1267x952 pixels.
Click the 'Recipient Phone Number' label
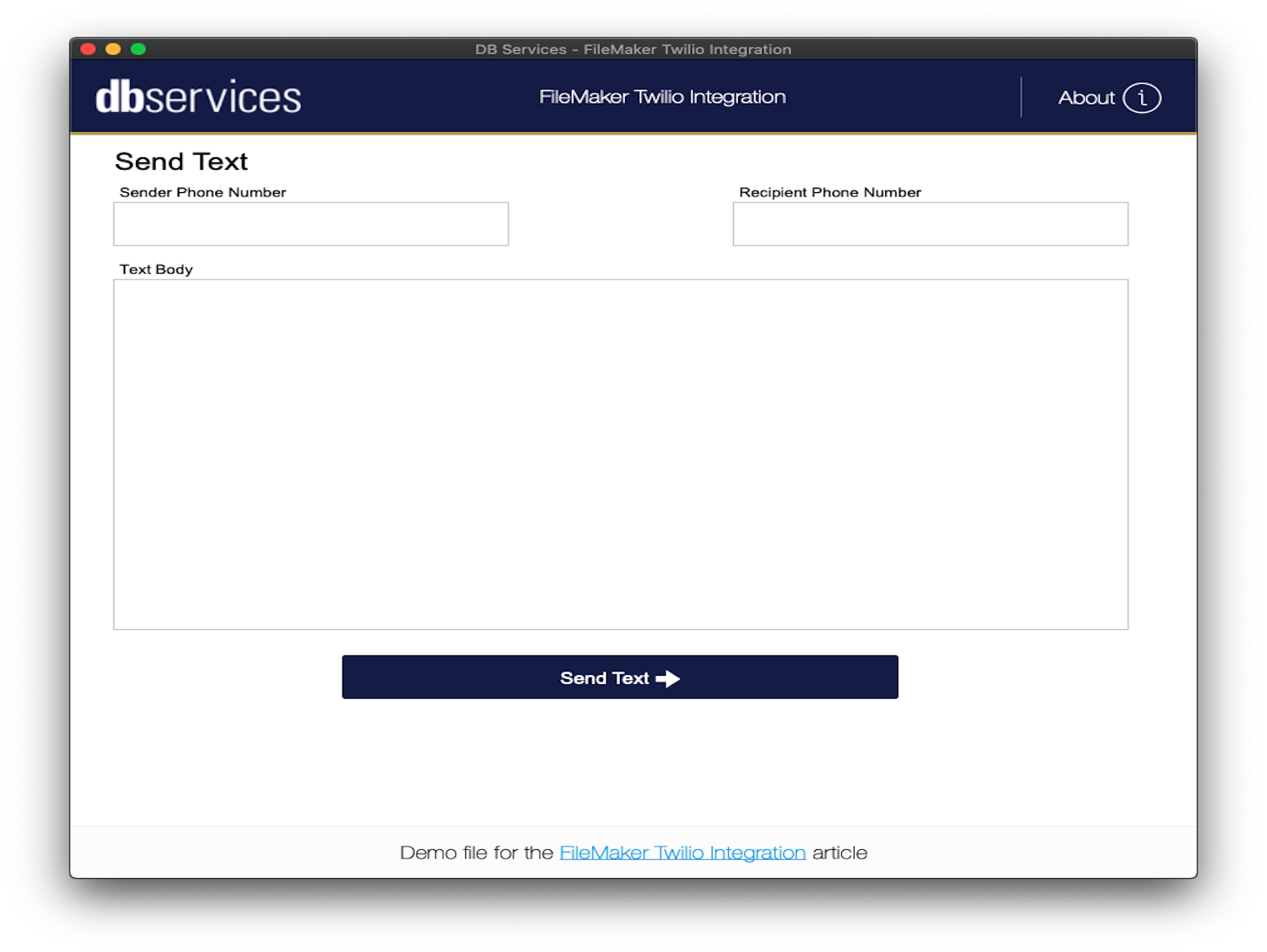pos(830,192)
